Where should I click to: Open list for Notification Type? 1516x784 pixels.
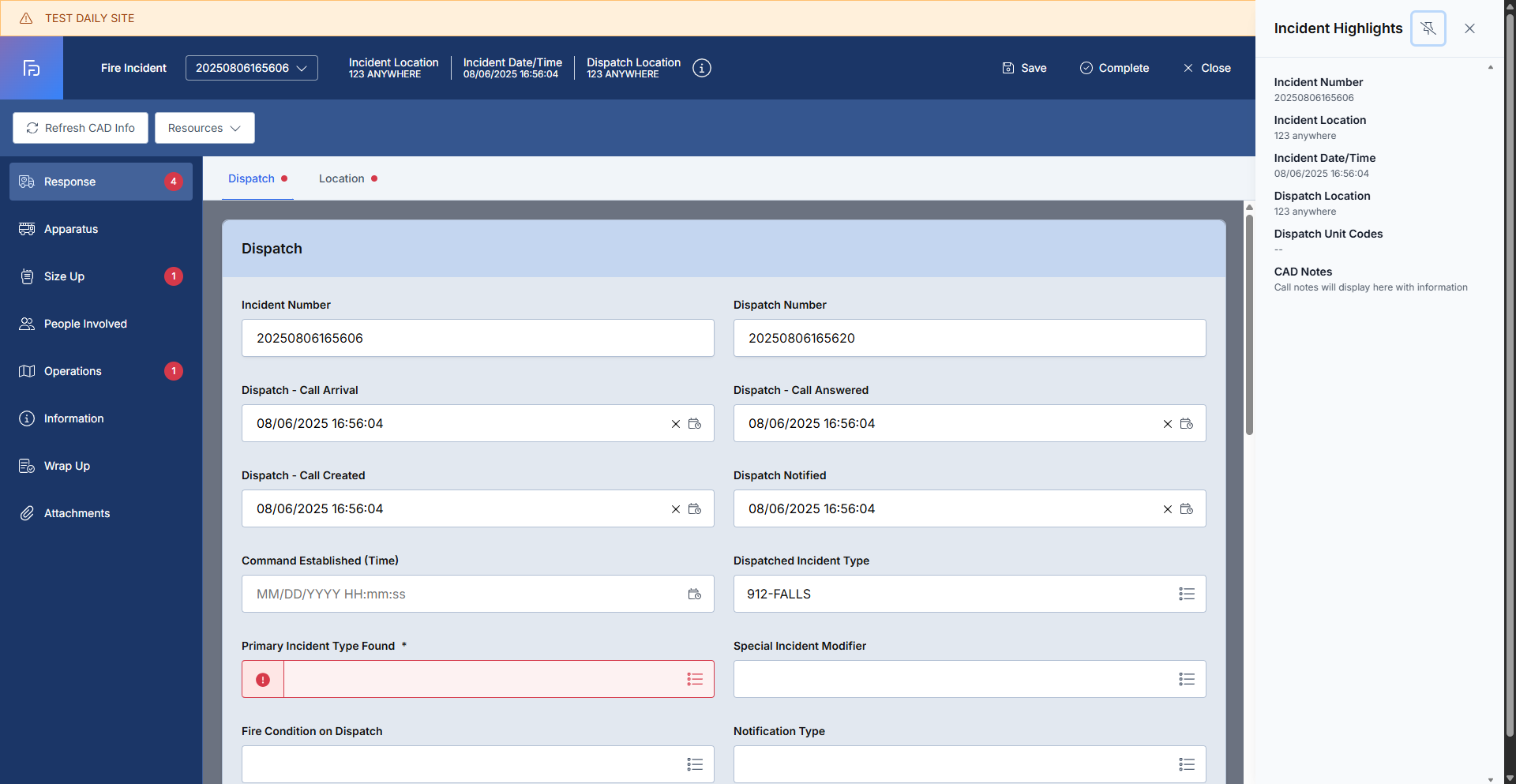(x=1187, y=764)
